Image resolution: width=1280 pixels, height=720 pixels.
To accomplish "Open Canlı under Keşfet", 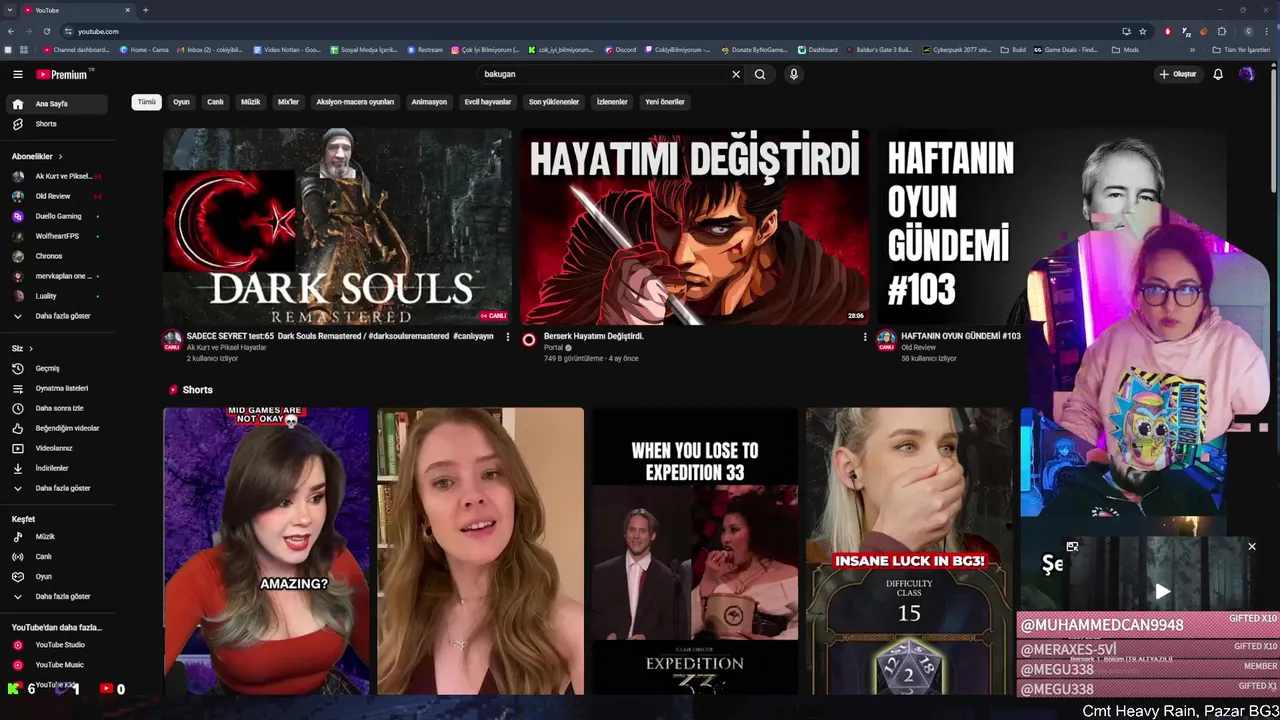I will [57, 557].
